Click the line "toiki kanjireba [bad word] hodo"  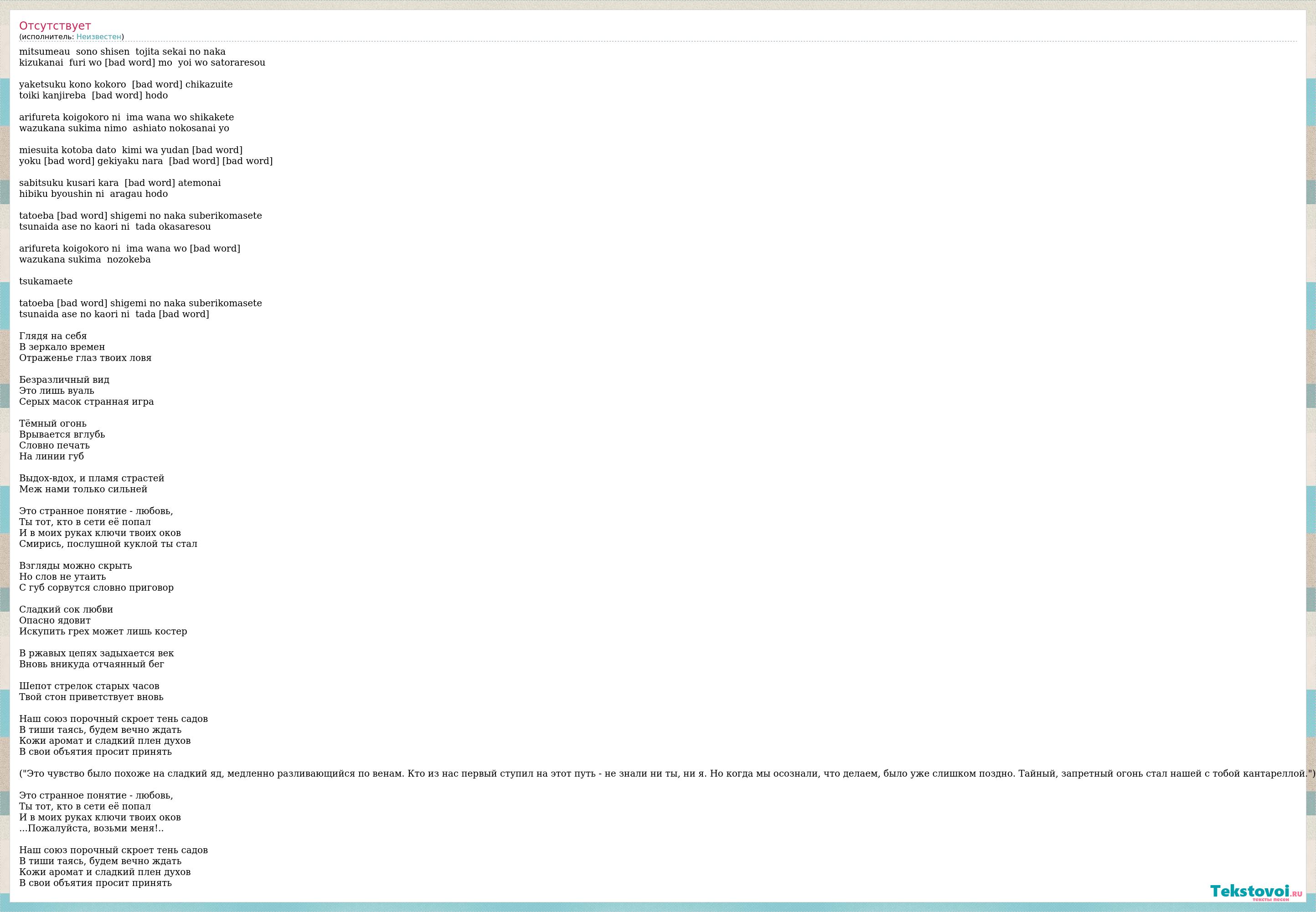[x=94, y=95]
